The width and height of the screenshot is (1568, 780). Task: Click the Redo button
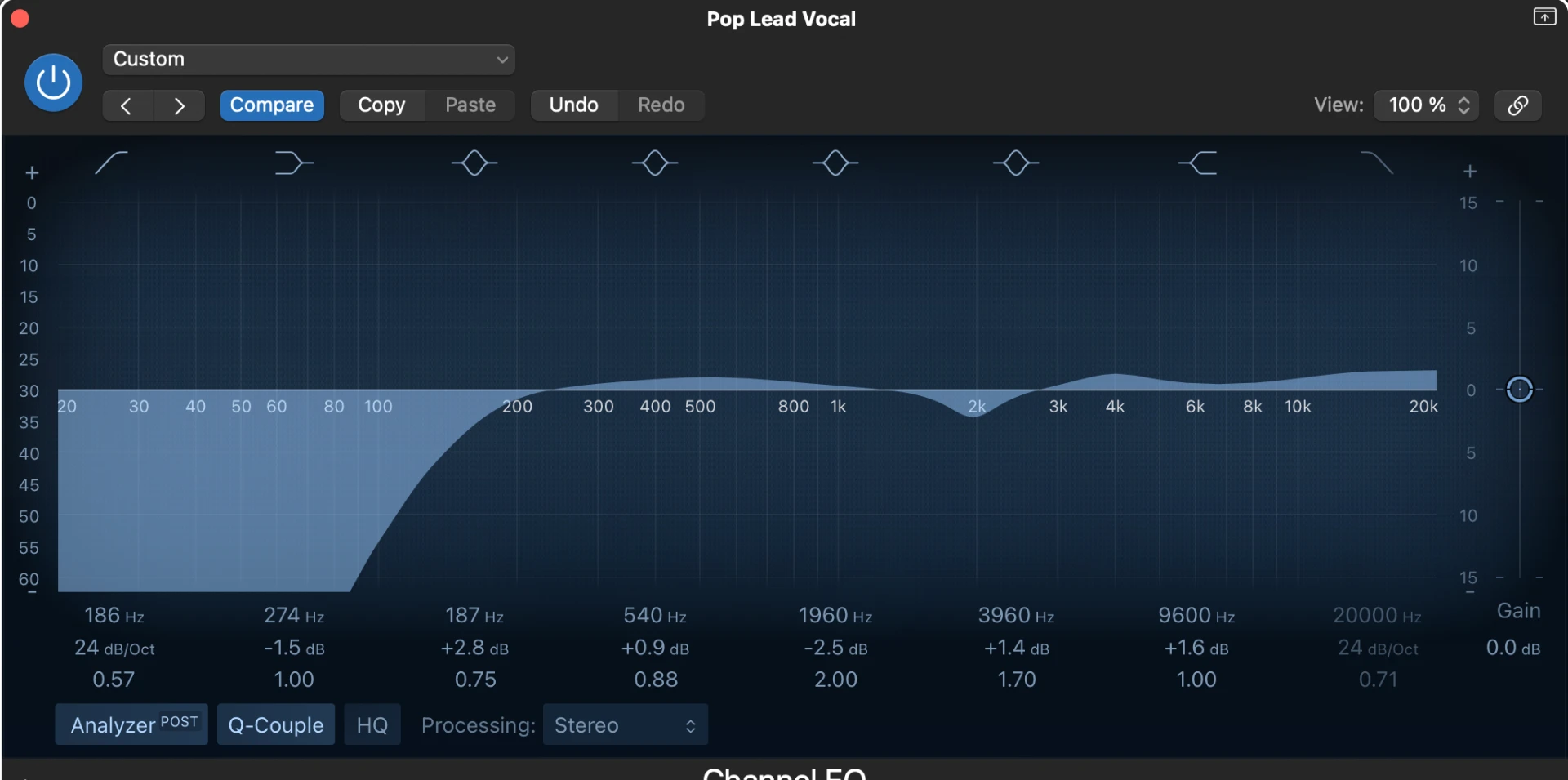(661, 105)
